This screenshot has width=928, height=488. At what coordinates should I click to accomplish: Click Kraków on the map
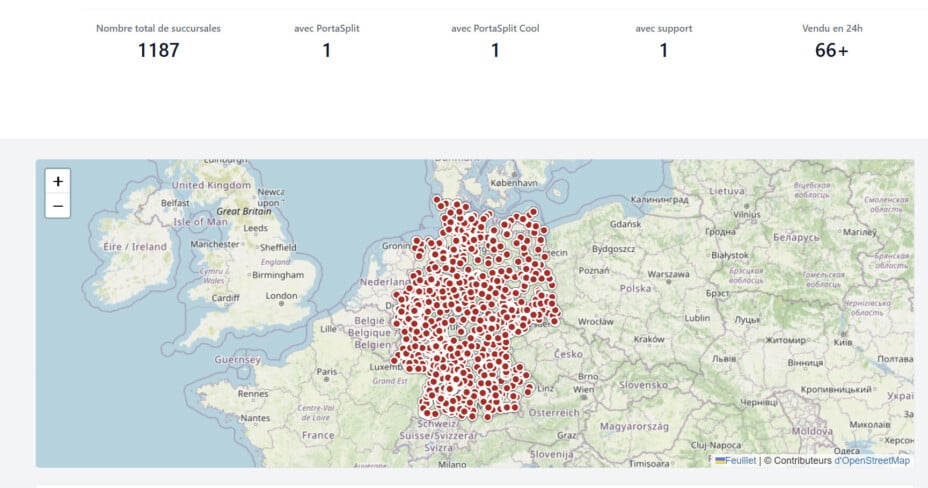649,339
